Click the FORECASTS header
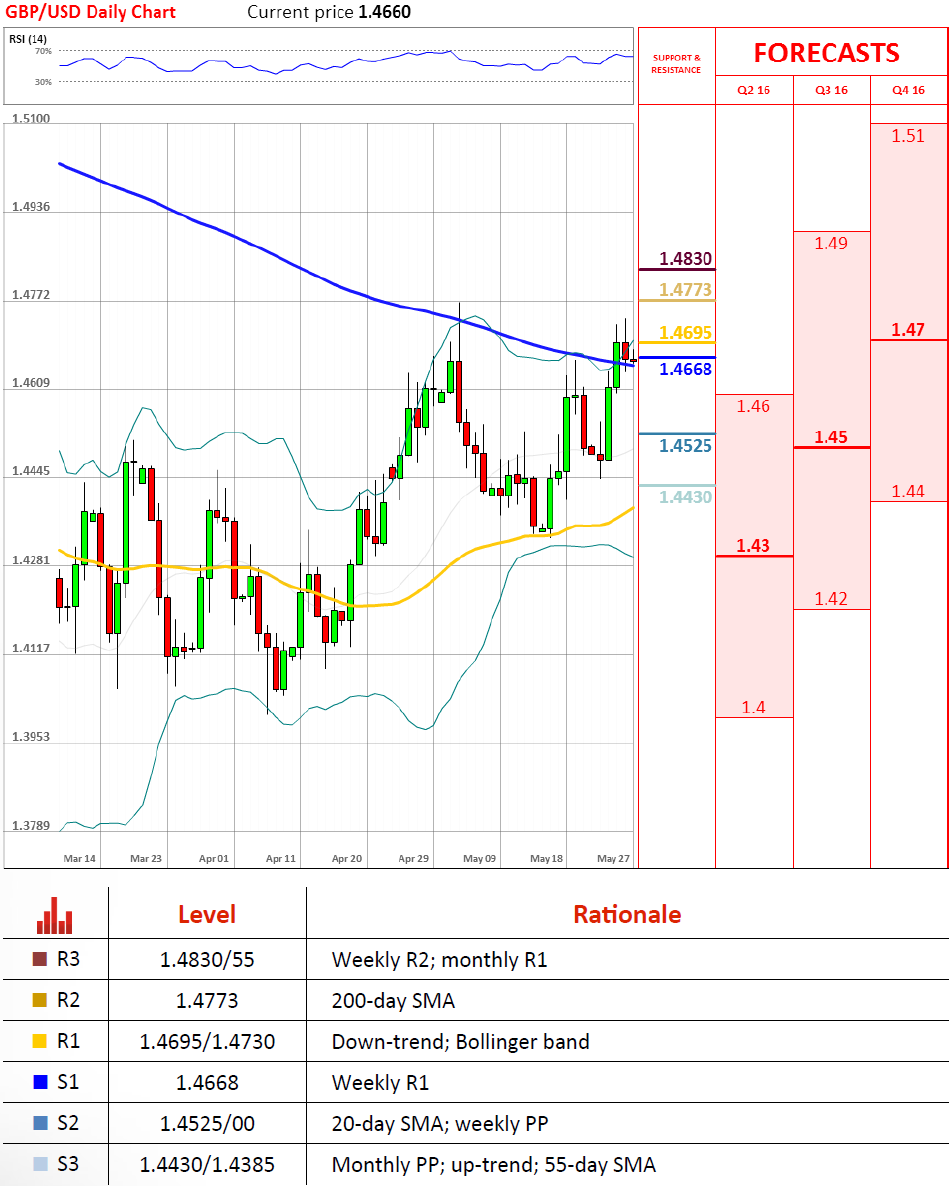Image resolution: width=951 pixels, height=1186 pixels. tap(826, 53)
